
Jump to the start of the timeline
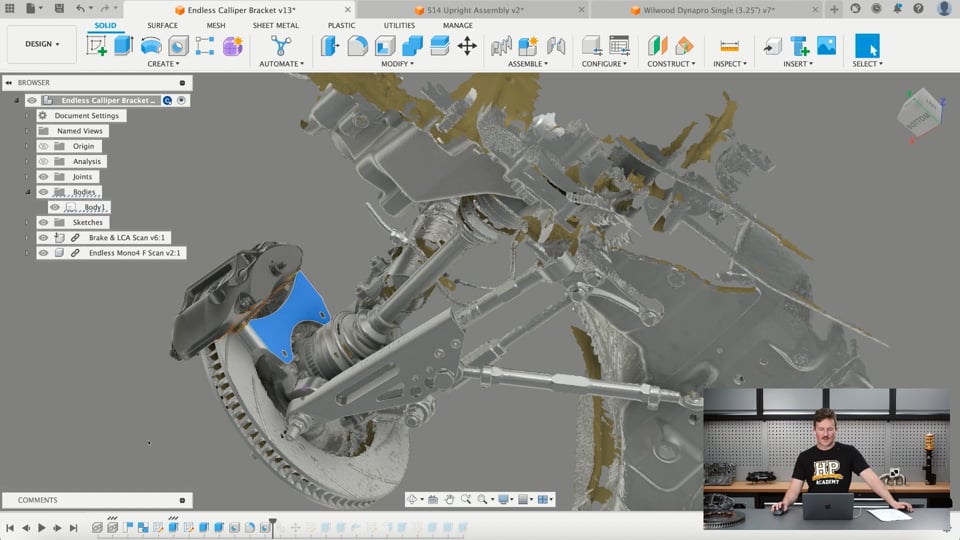[10, 527]
